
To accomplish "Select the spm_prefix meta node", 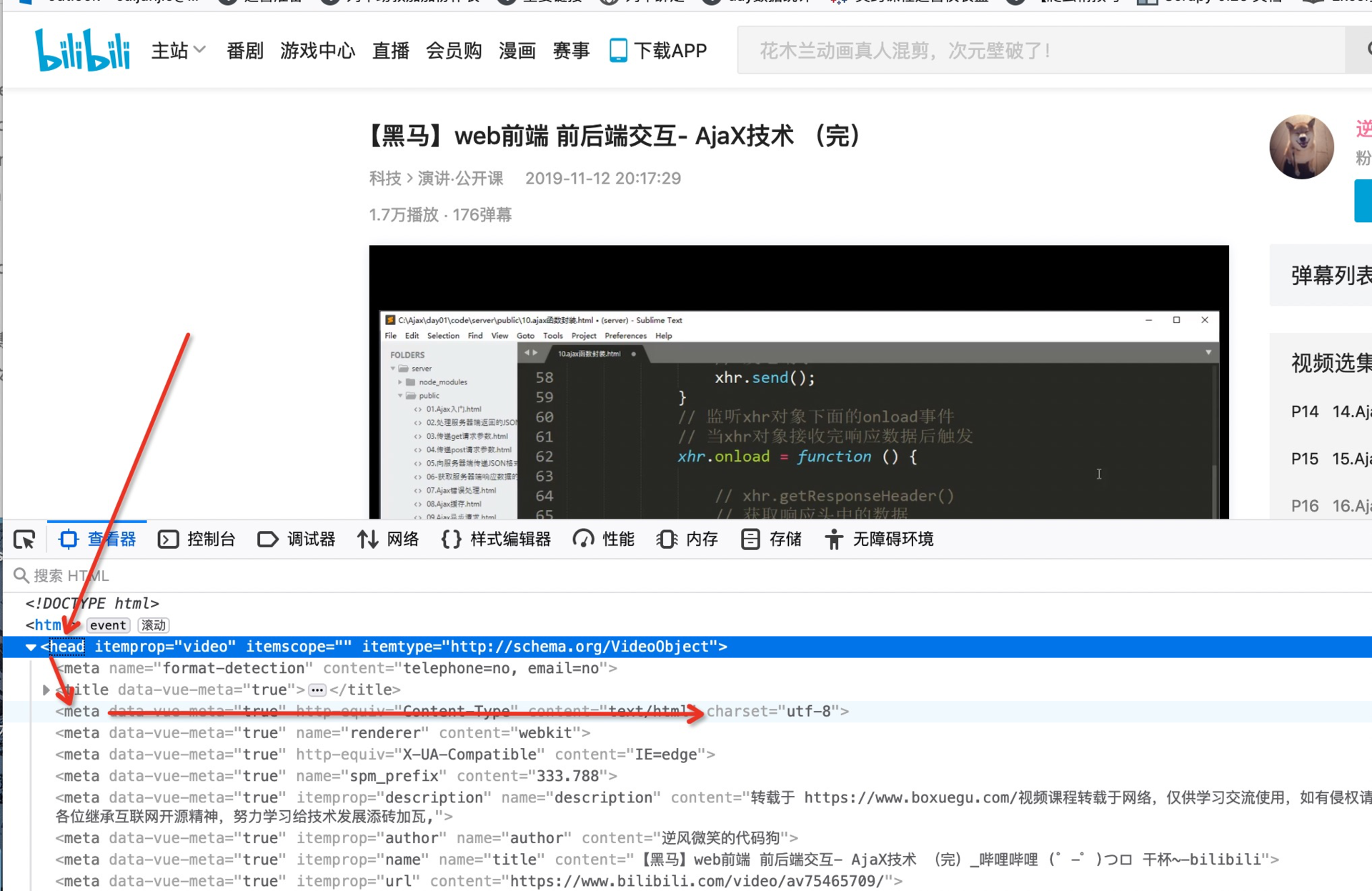I will [337, 775].
